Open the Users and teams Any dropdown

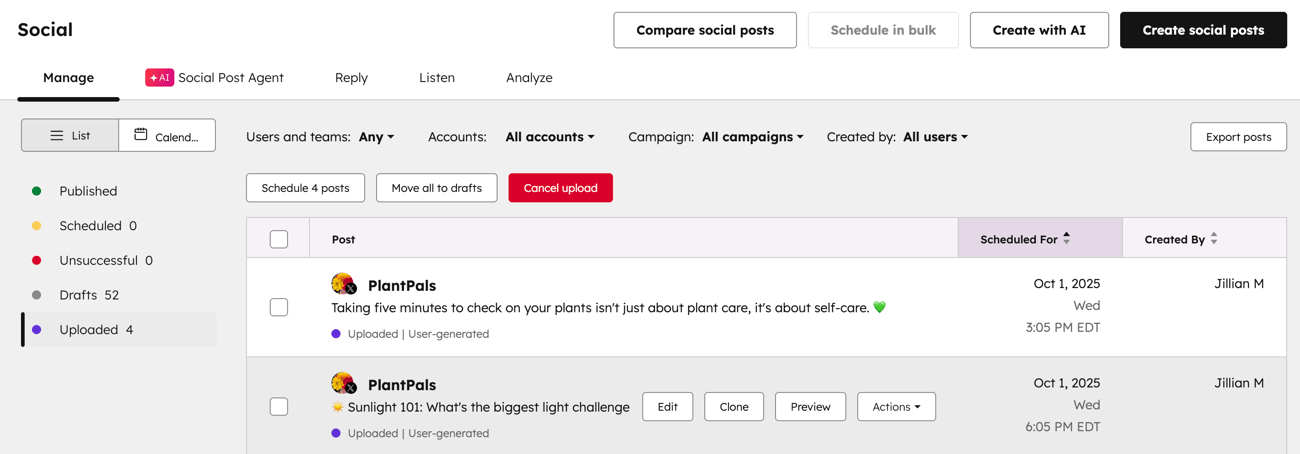pyautogui.click(x=377, y=137)
